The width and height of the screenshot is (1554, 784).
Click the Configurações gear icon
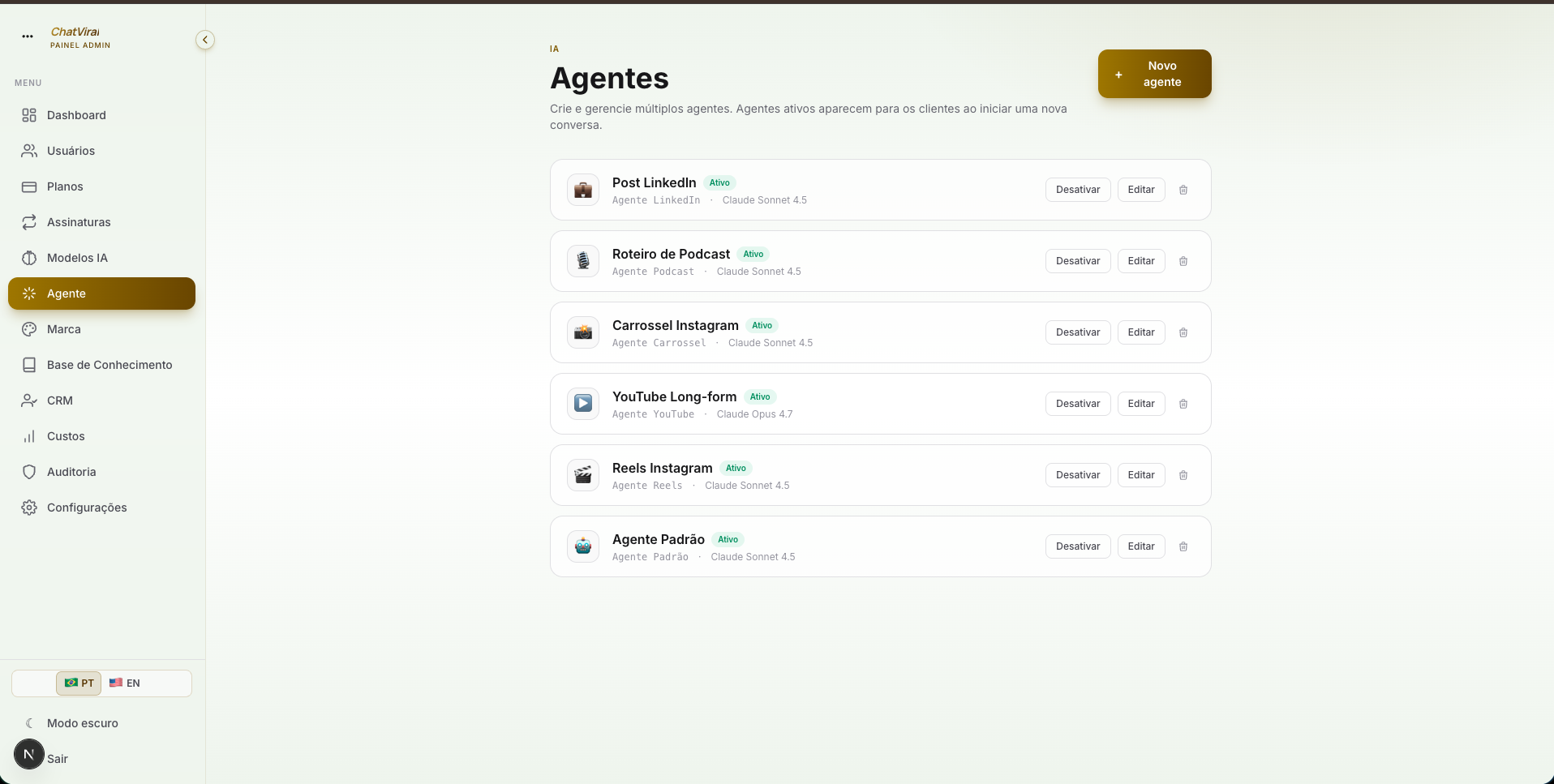pyautogui.click(x=29, y=508)
